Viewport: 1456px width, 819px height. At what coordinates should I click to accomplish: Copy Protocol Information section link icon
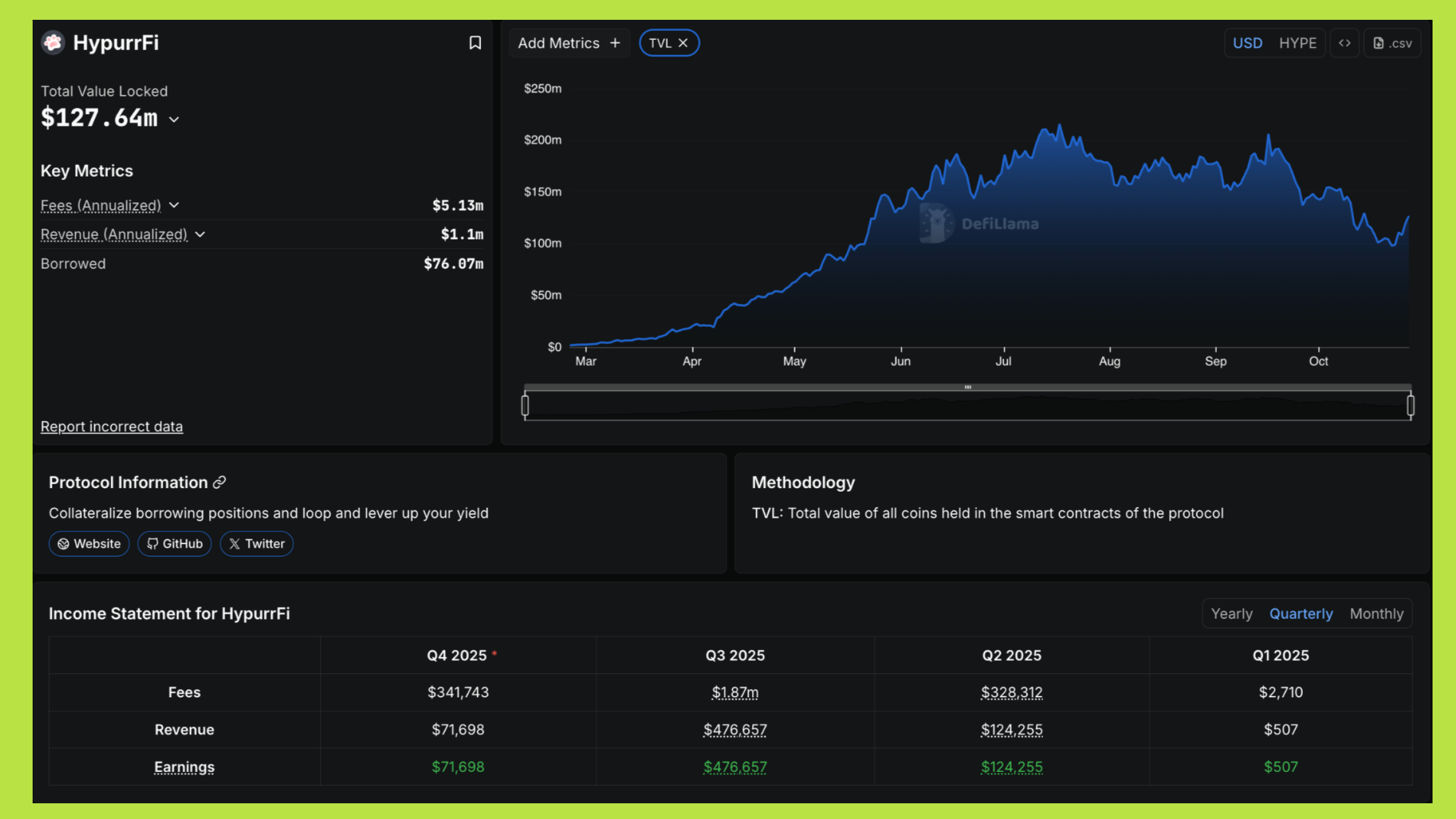click(x=220, y=482)
